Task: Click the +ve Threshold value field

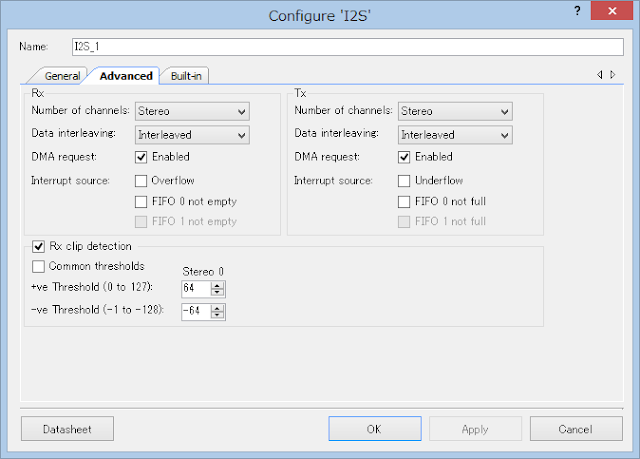Action: click(196, 289)
